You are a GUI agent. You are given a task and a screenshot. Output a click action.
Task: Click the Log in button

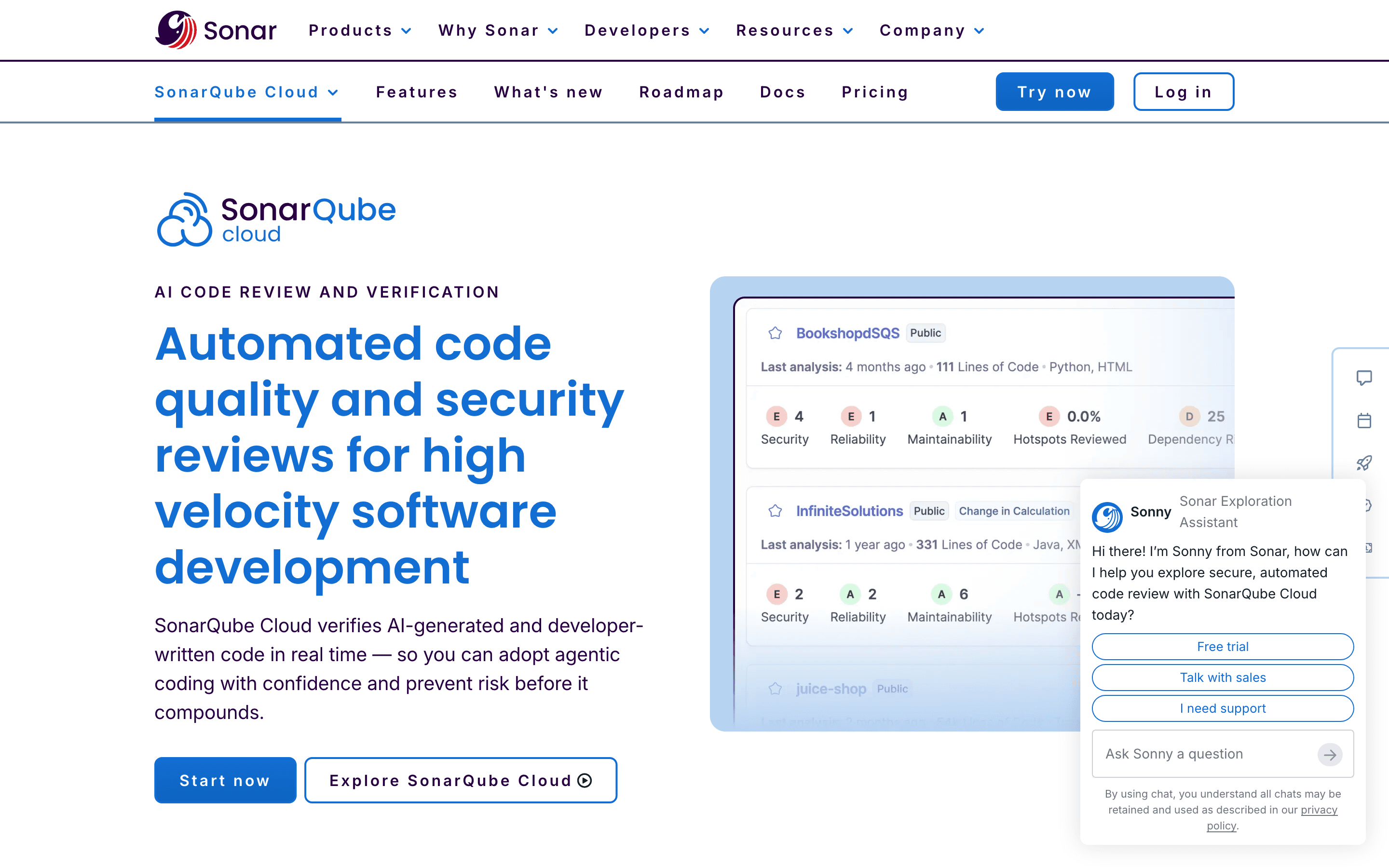(1184, 92)
